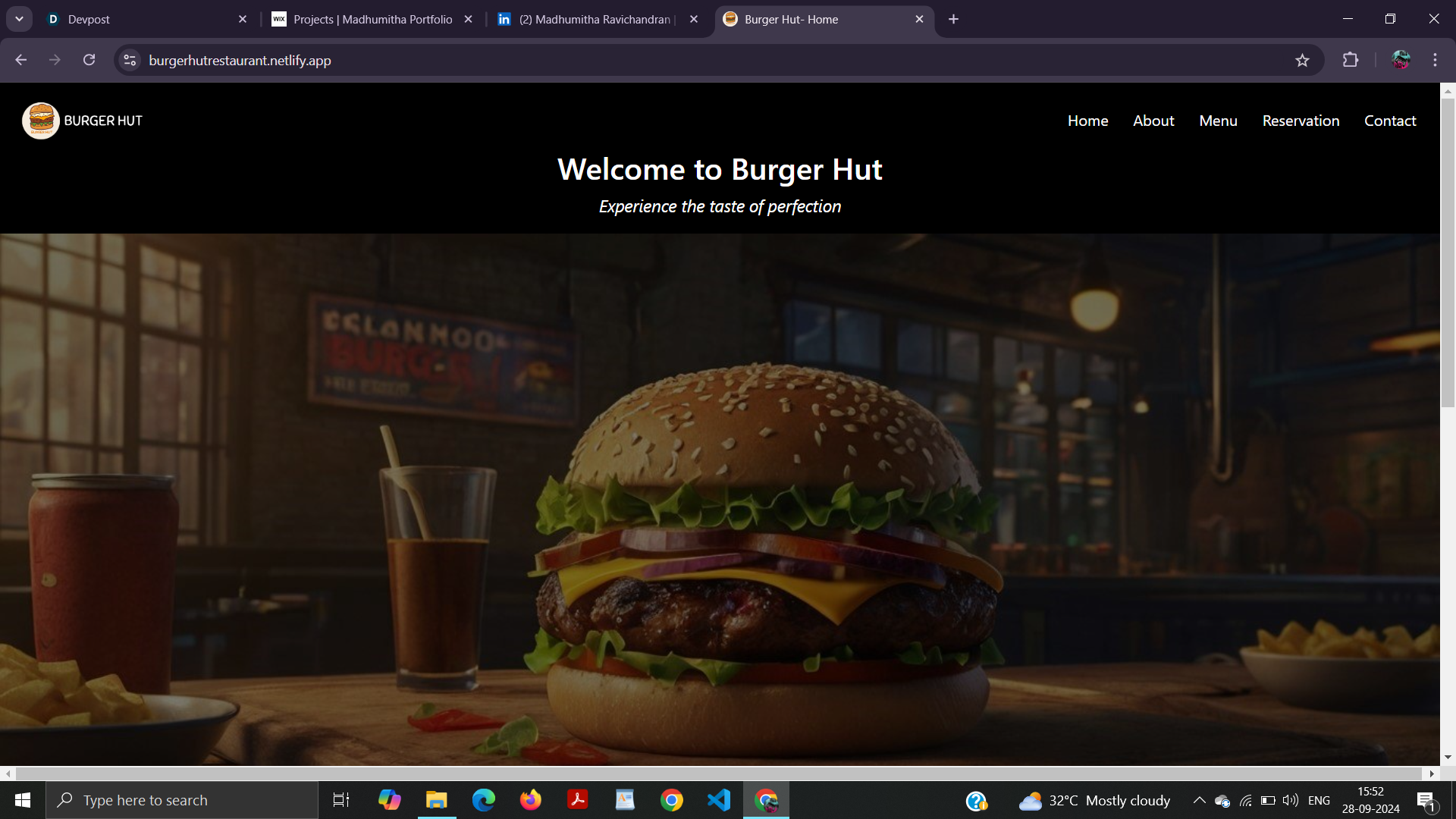This screenshot has height=819, width=1456.
Task: Open Chrome profile avatar
Action: [x=1400, y=60]
